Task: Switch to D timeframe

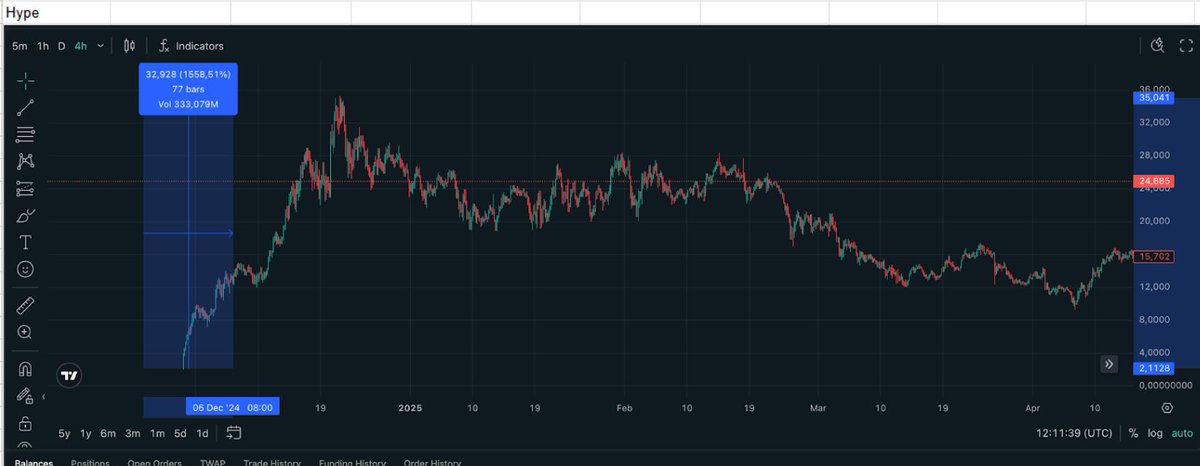Action: [61, 46]
